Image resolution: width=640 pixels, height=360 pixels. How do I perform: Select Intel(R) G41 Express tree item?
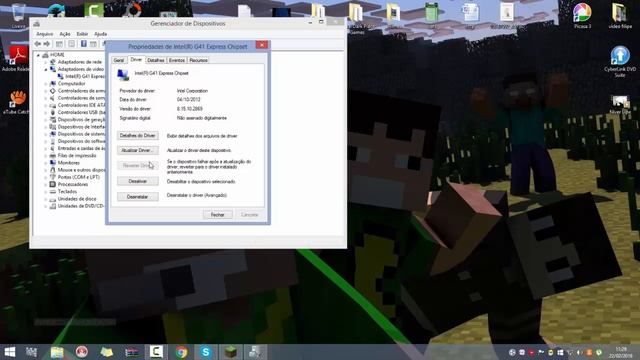tap(85, 76)
